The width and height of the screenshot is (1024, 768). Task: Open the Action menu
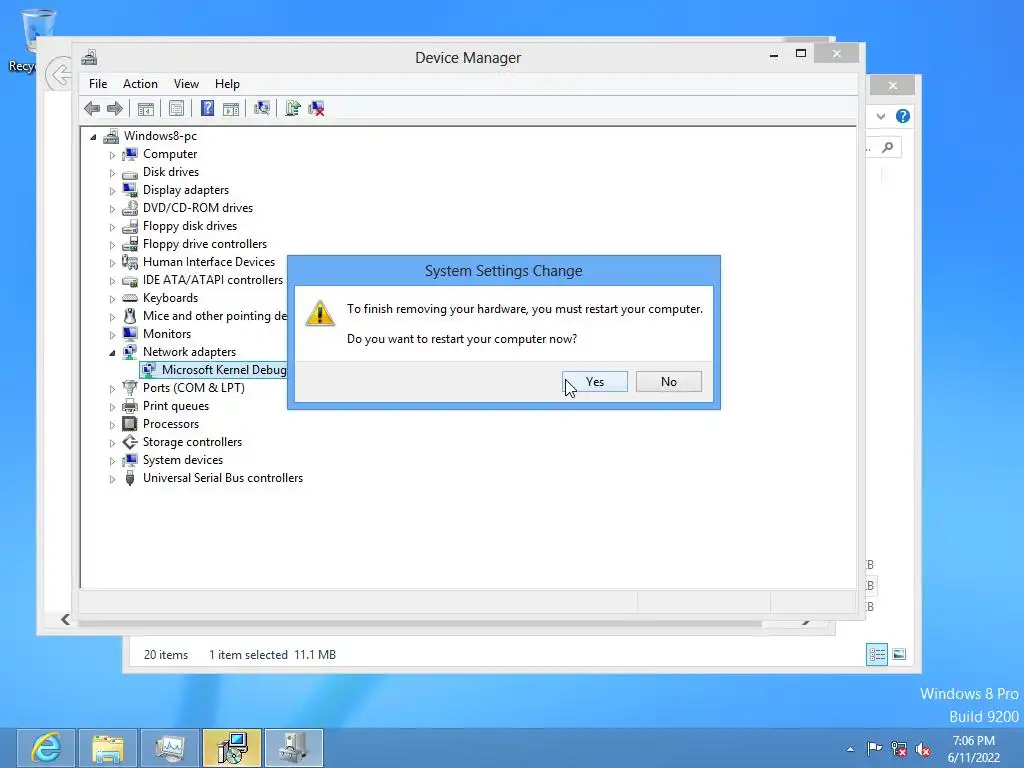pos(140,84)
